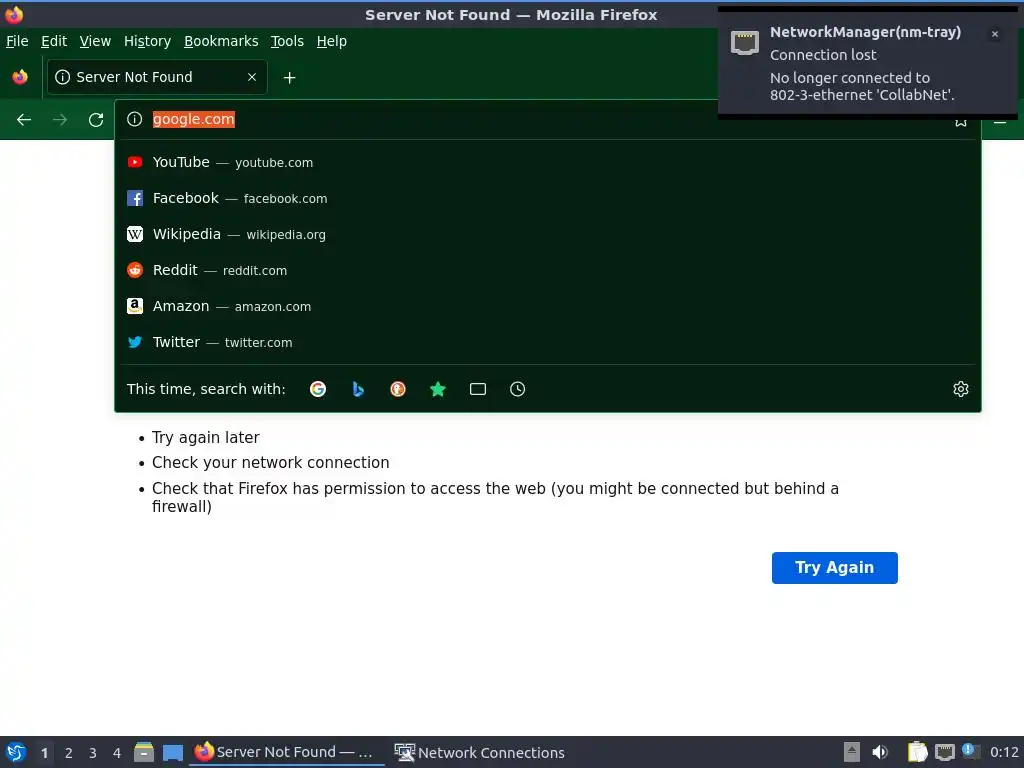Close the Server Not Found tab
Image resolution: width=1024 pixels, height=768 pixels.
tap(252, 77)
